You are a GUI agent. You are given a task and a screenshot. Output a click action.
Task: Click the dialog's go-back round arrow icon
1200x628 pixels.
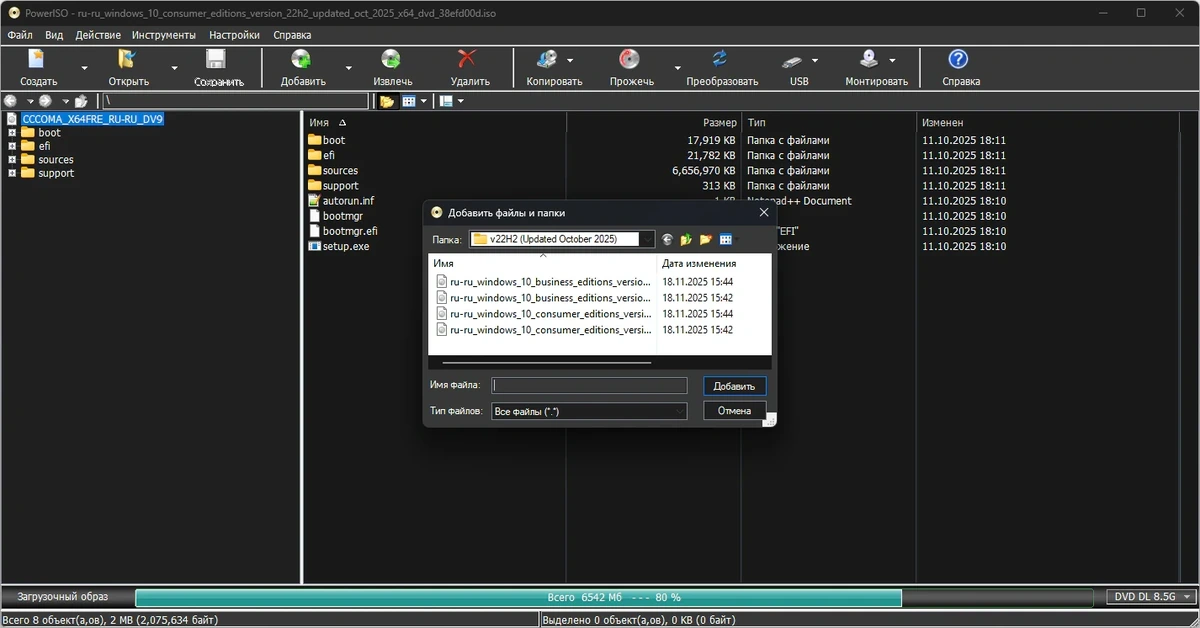[668, 239]
